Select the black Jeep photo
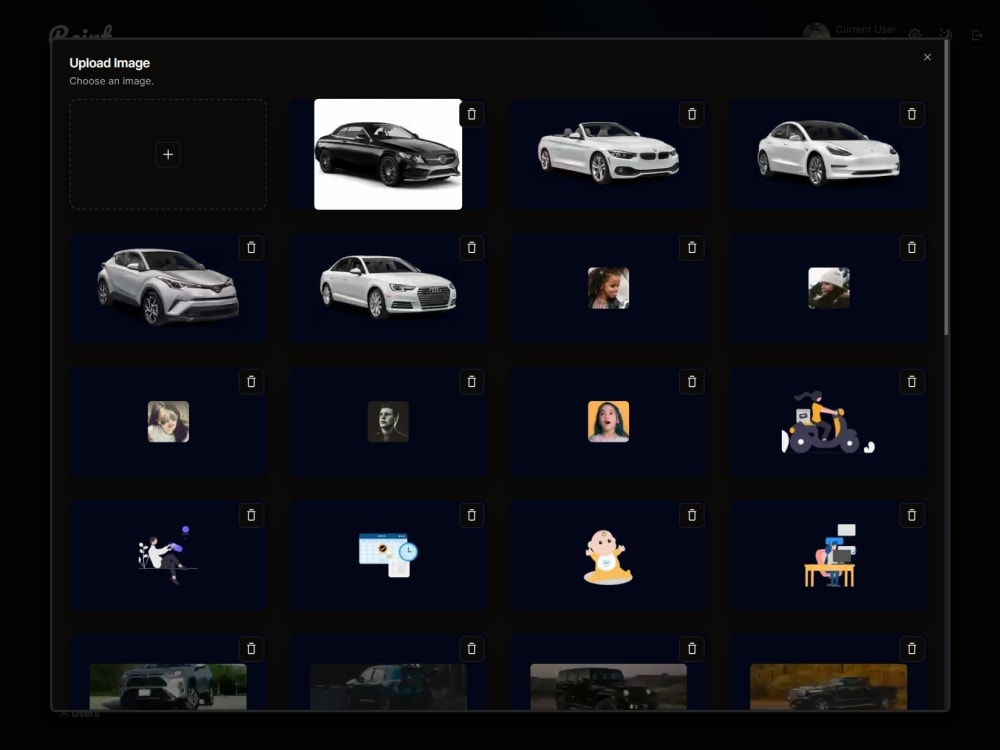 (608, 687)
